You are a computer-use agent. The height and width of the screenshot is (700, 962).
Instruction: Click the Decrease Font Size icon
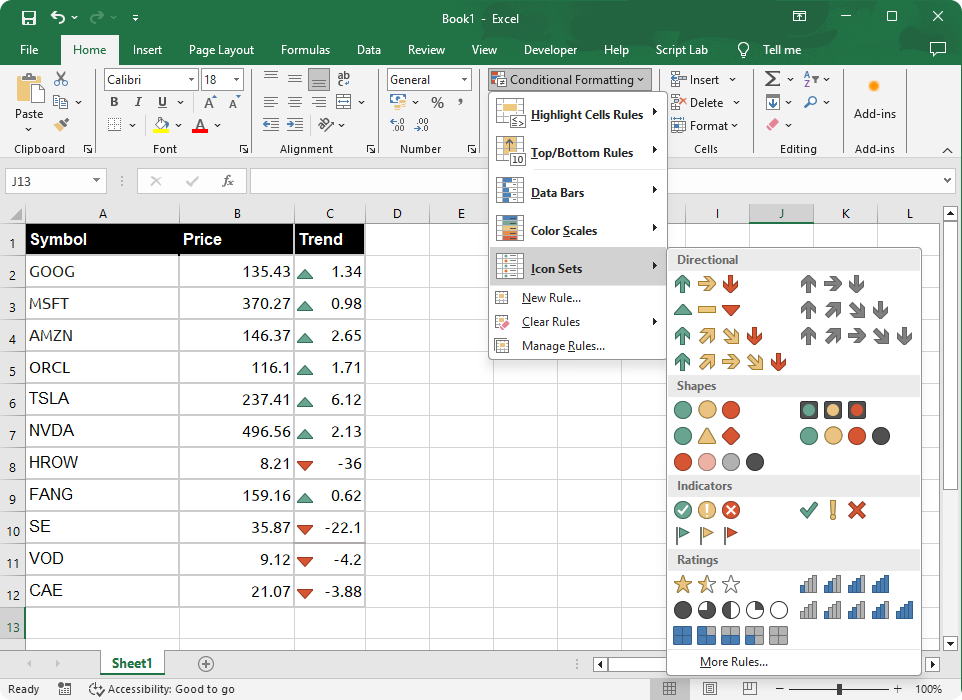[x=234, y=102]
